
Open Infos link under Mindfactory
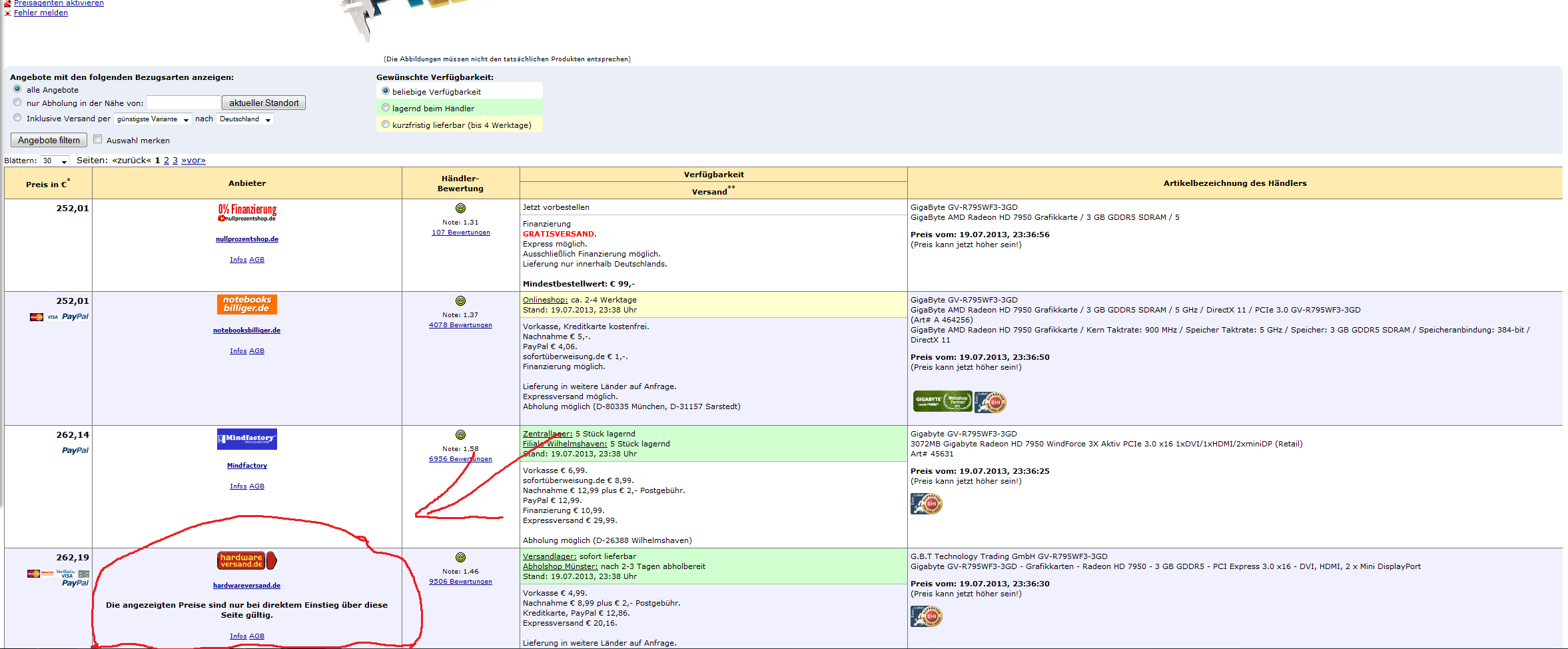click(238, 486)
